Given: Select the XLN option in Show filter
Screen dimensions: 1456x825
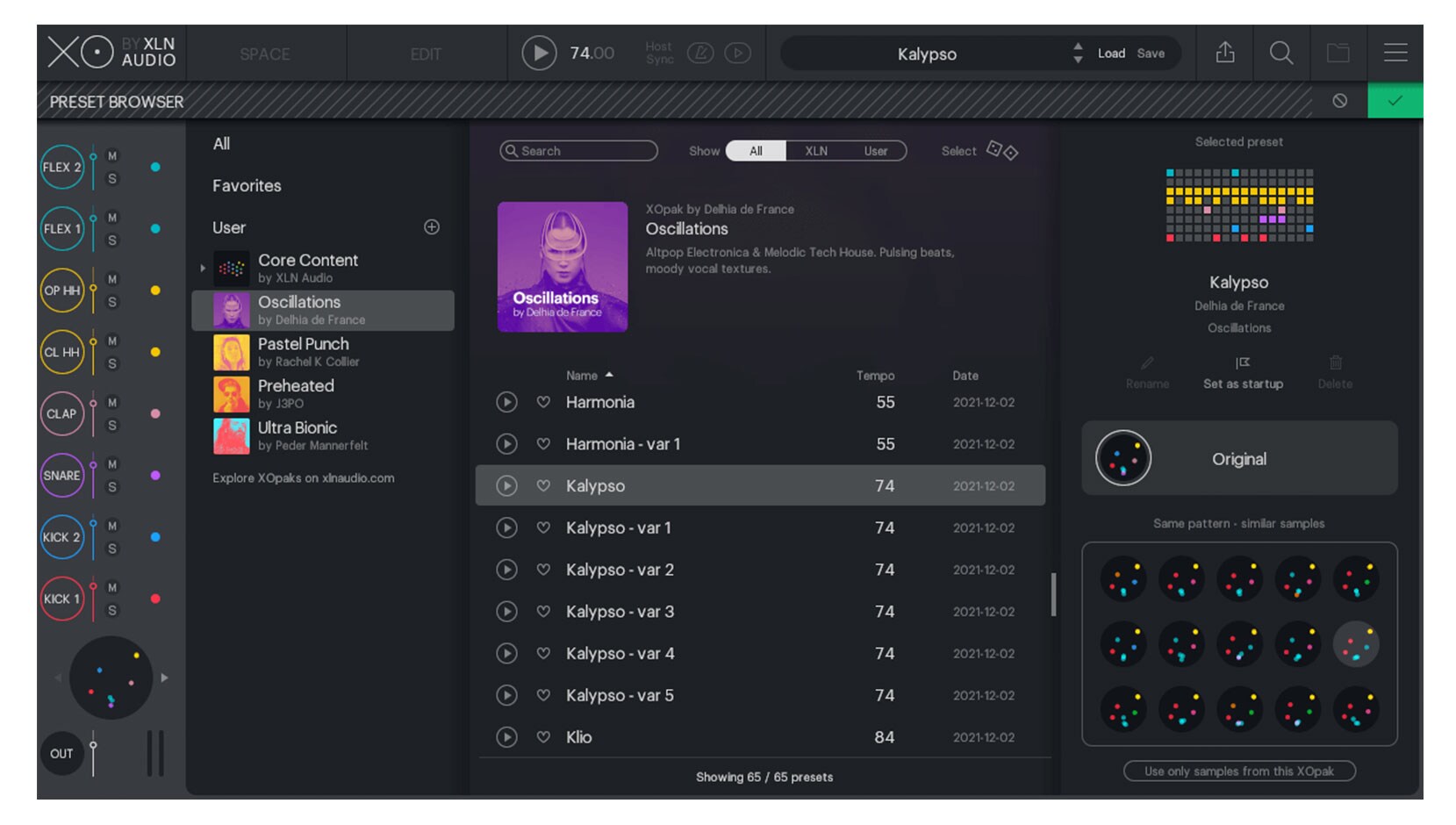Looking at the screenshot, I should pyautogui.click(x=815, y=151).
